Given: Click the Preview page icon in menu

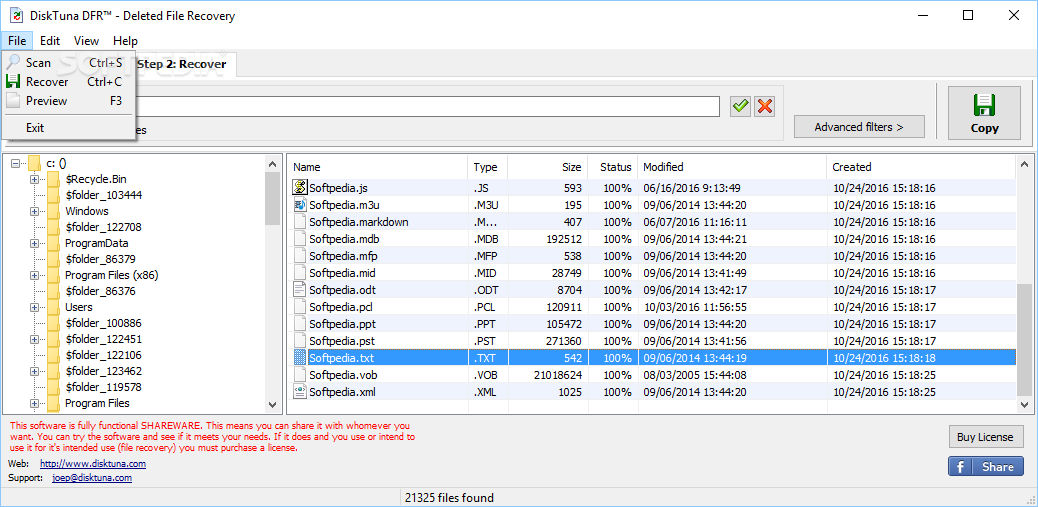Looking at the screenshot, I should coord(13,101).
